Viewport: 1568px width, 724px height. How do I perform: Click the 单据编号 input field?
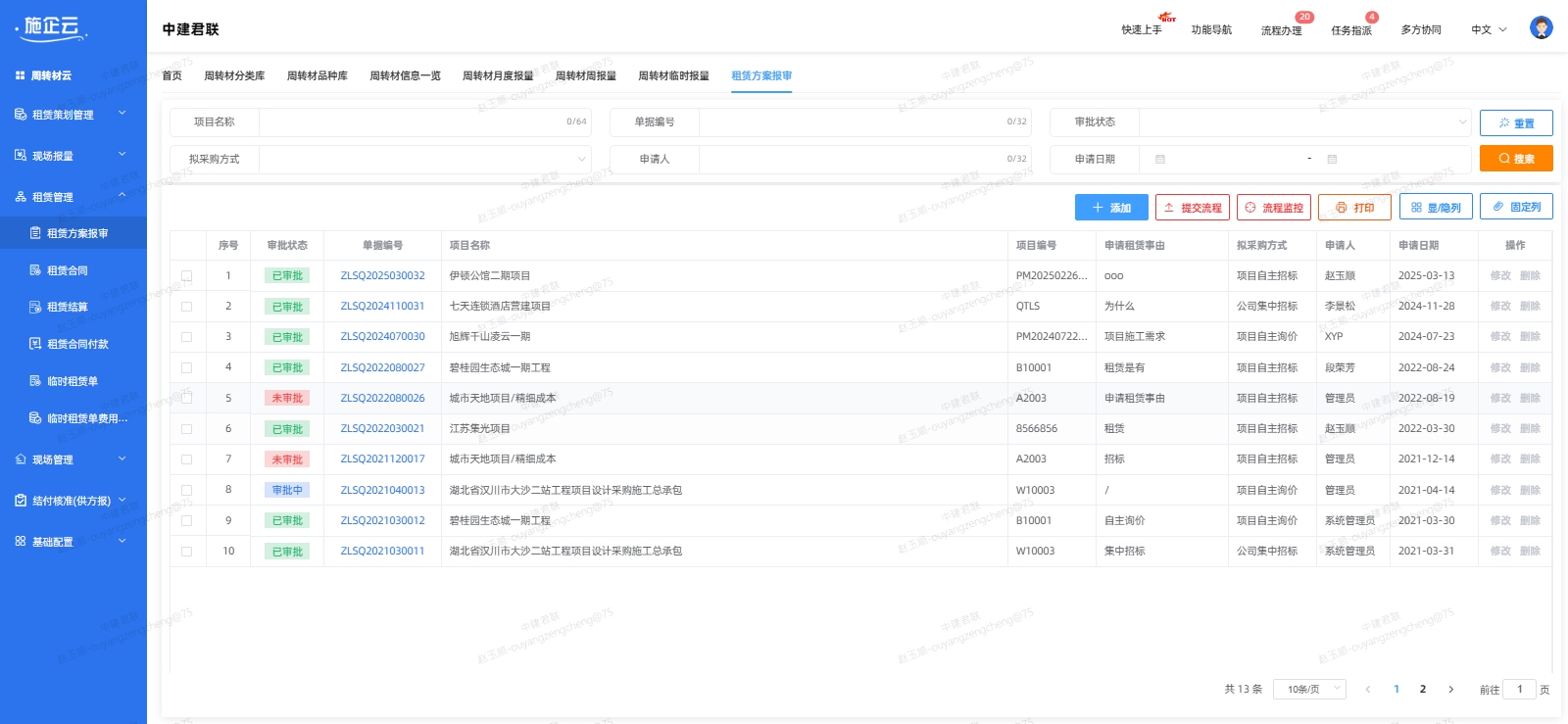click(x=865, y=122)
